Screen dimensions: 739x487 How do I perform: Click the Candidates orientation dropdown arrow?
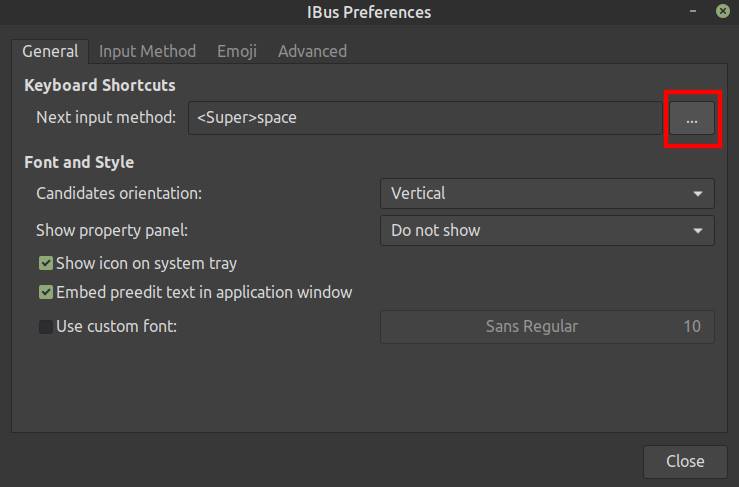pos(697,194)
